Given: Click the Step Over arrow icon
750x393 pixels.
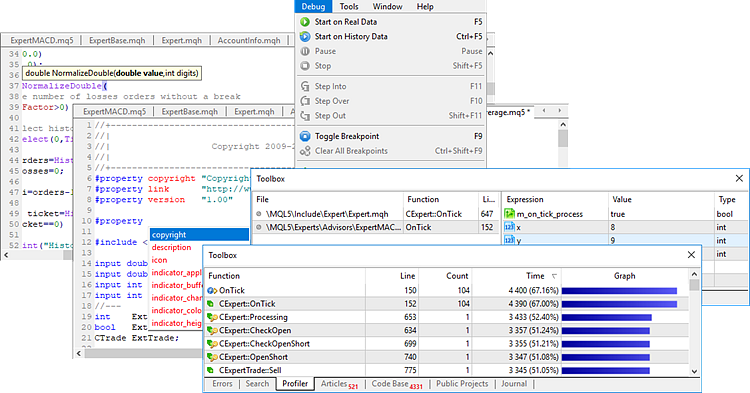Looking at the screenshot, I should (305, 101).
